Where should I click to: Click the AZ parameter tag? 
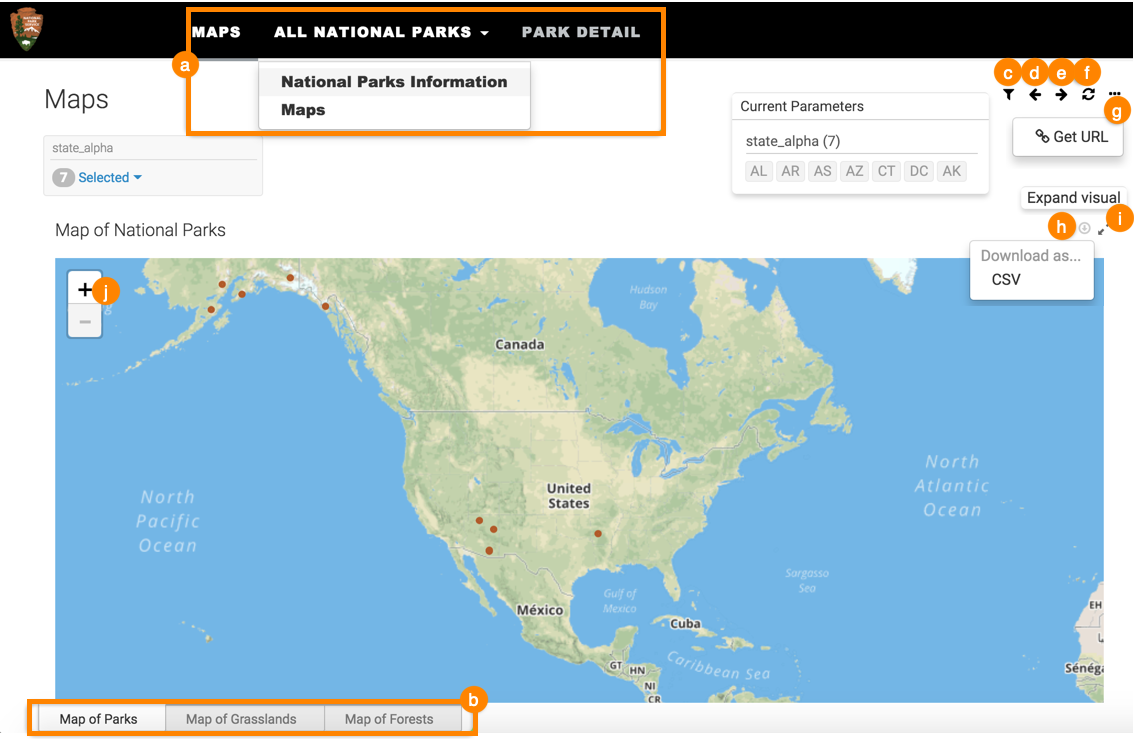point(854,171)
